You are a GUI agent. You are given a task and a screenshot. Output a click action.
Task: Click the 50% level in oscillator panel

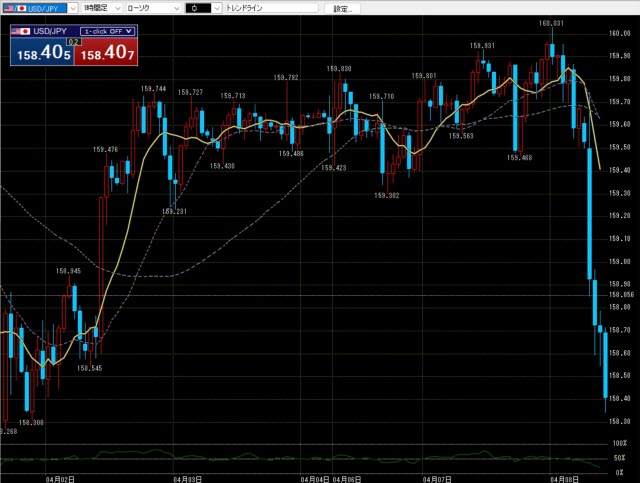click(621, 456)
